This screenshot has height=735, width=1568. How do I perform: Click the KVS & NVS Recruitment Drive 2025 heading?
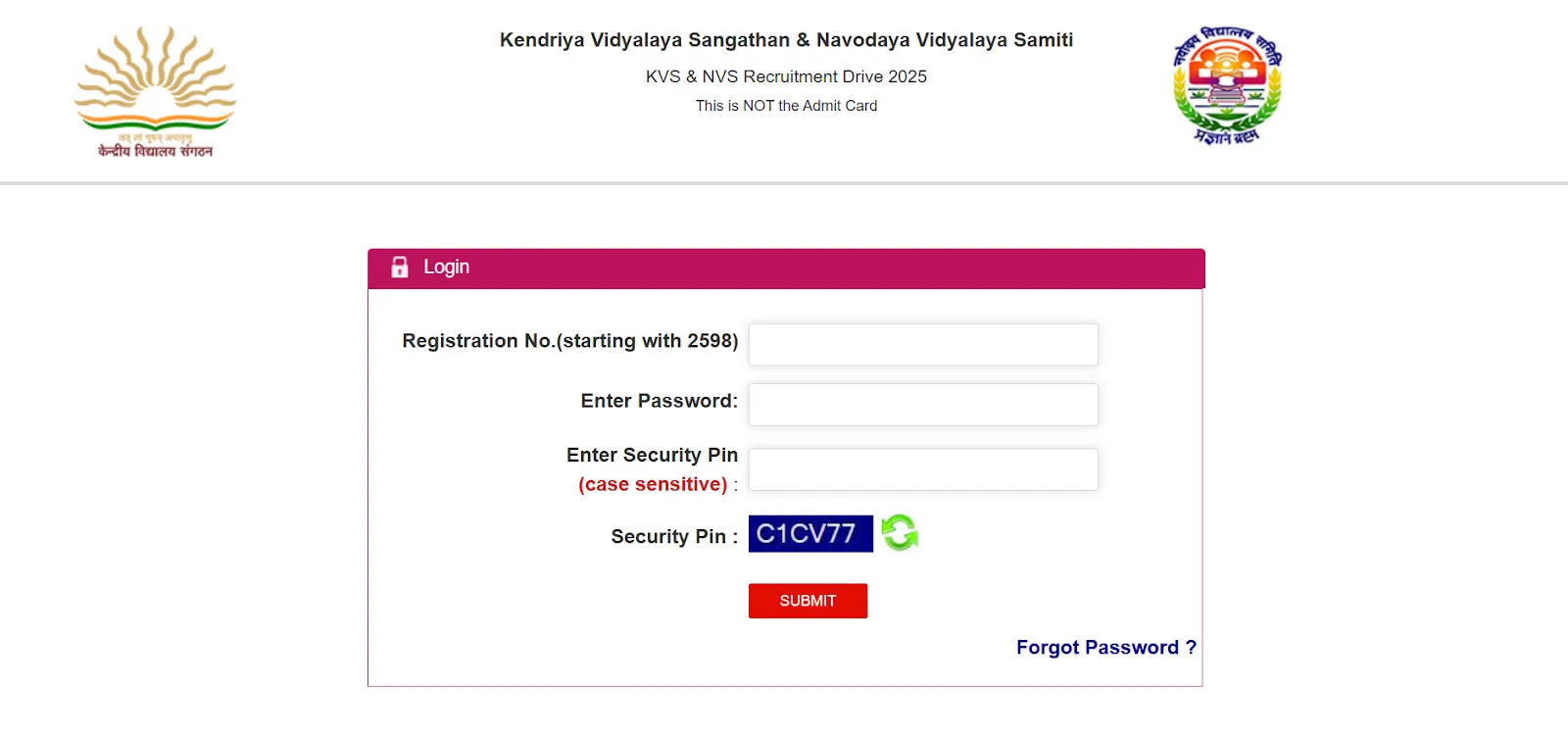tap(786, 75)
